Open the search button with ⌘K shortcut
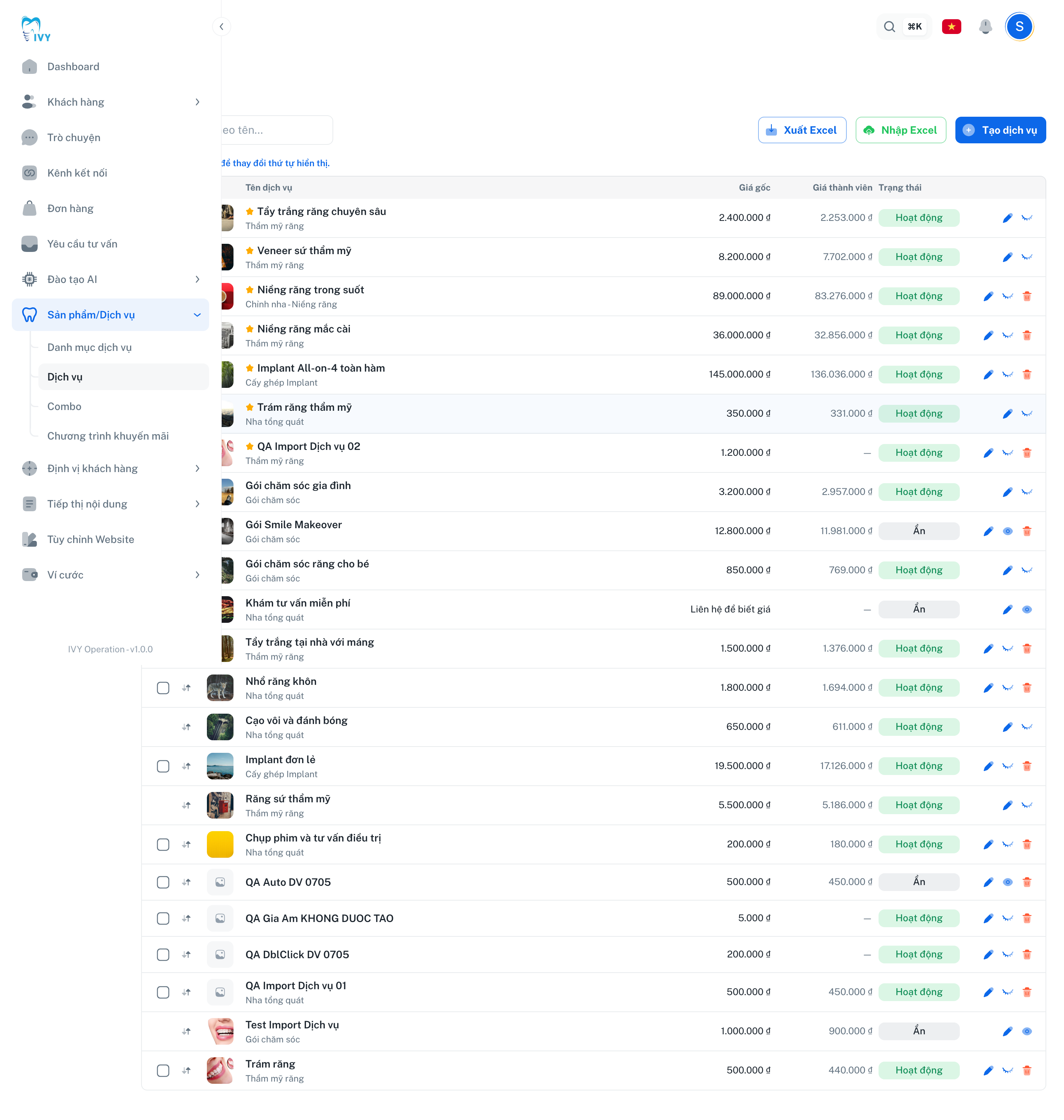The width and height of the screenshot is (1064, 1120). [904, 27]
